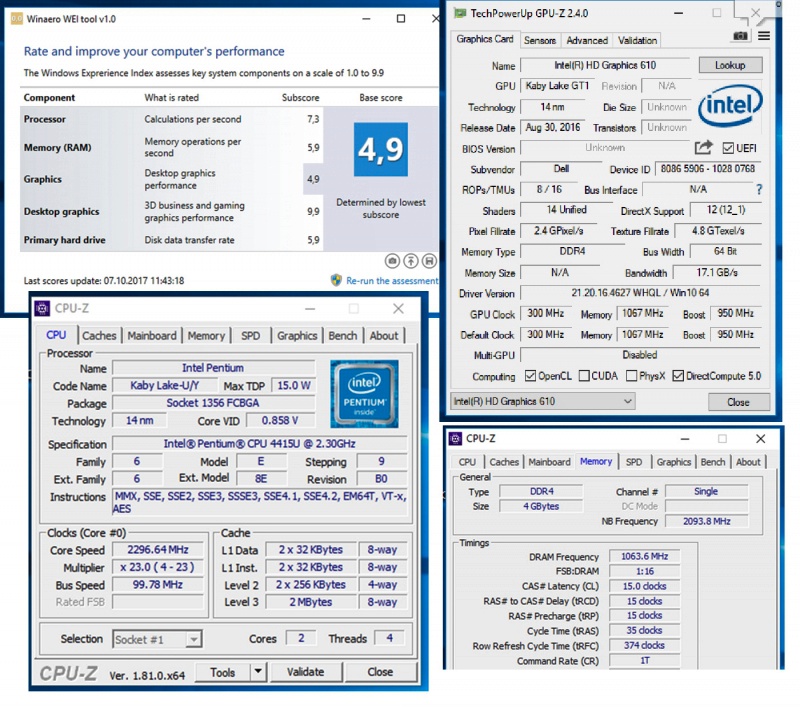Expand the arrow next to the Tools button
800x709 pixels.
coord(258,672)
